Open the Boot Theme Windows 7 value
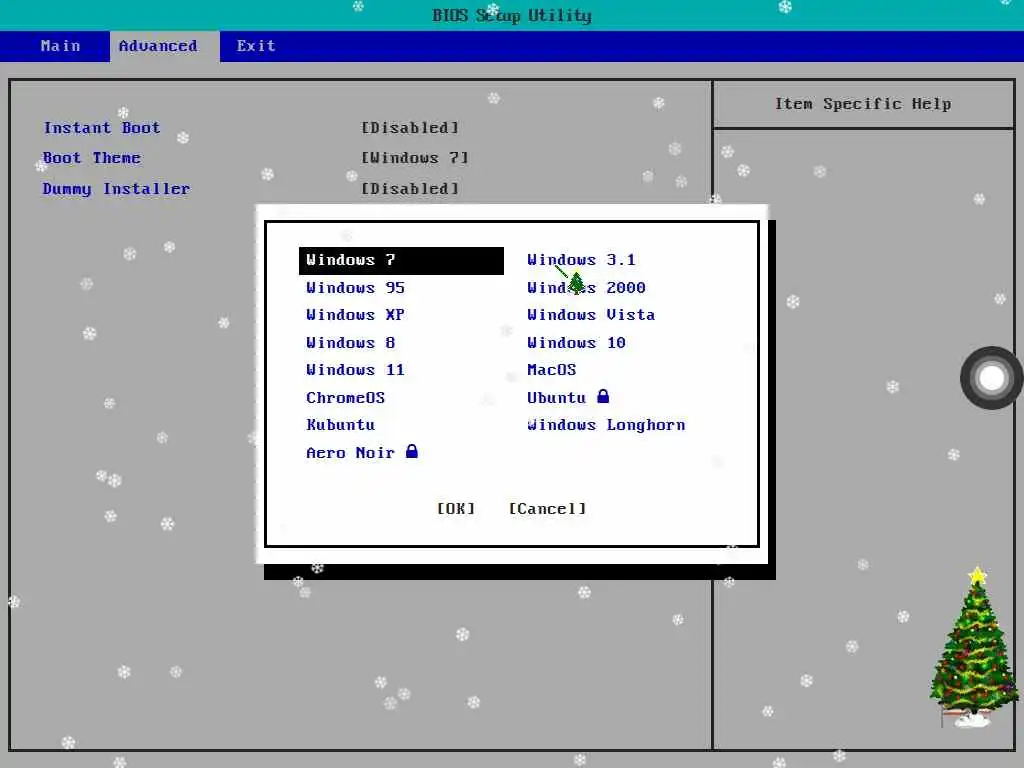1024x768 pixels. coord(415,158)
